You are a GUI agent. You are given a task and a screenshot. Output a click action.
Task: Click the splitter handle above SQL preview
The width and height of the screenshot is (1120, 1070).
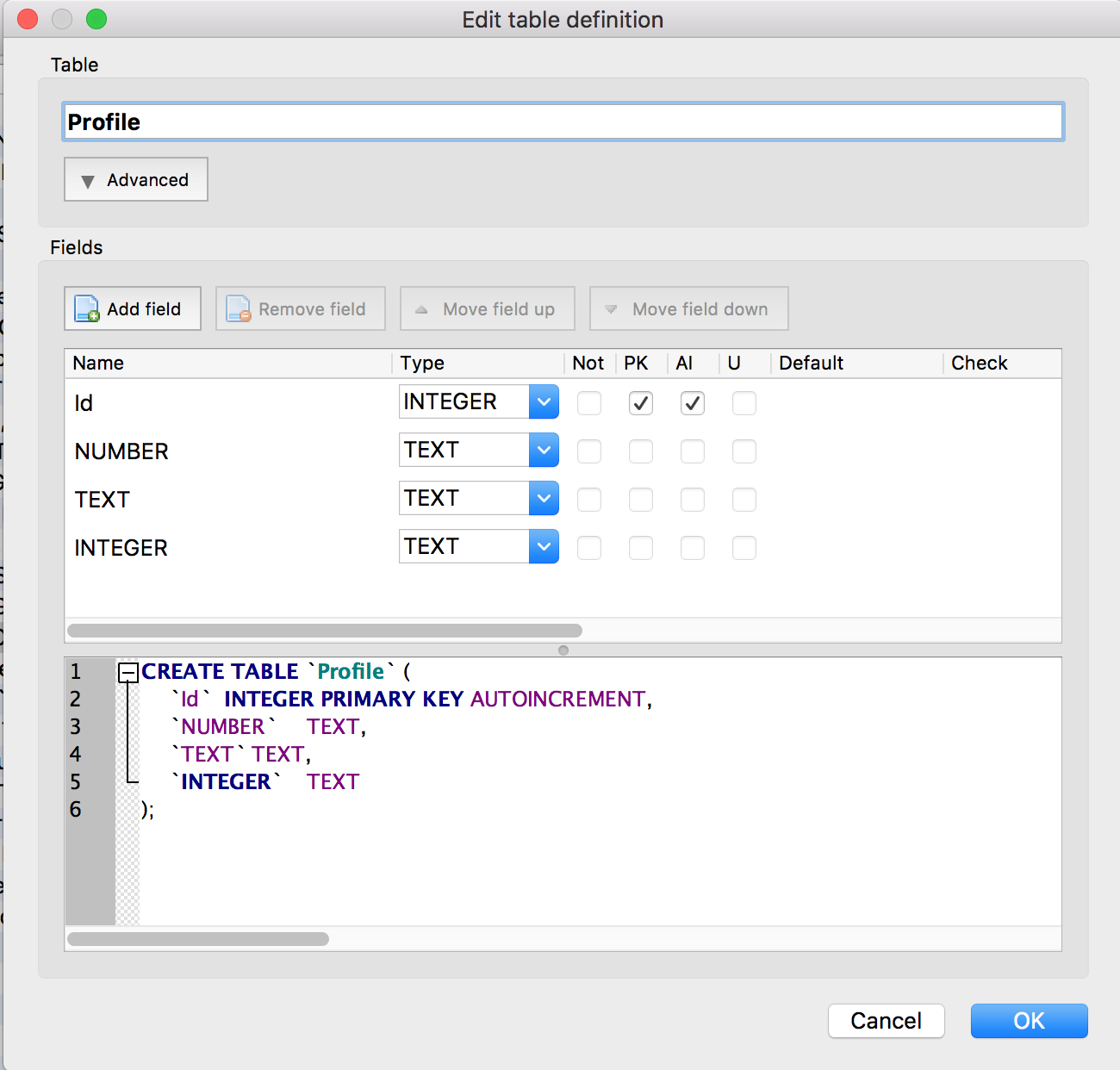pyautogui.click(x=563, y=650)
